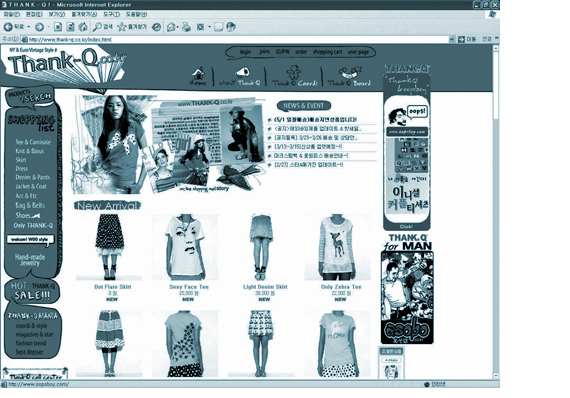This screenshot has height=398, width=570.
Task: Open the Edit button dropdown arrow
Action: (x=209, y=27)
